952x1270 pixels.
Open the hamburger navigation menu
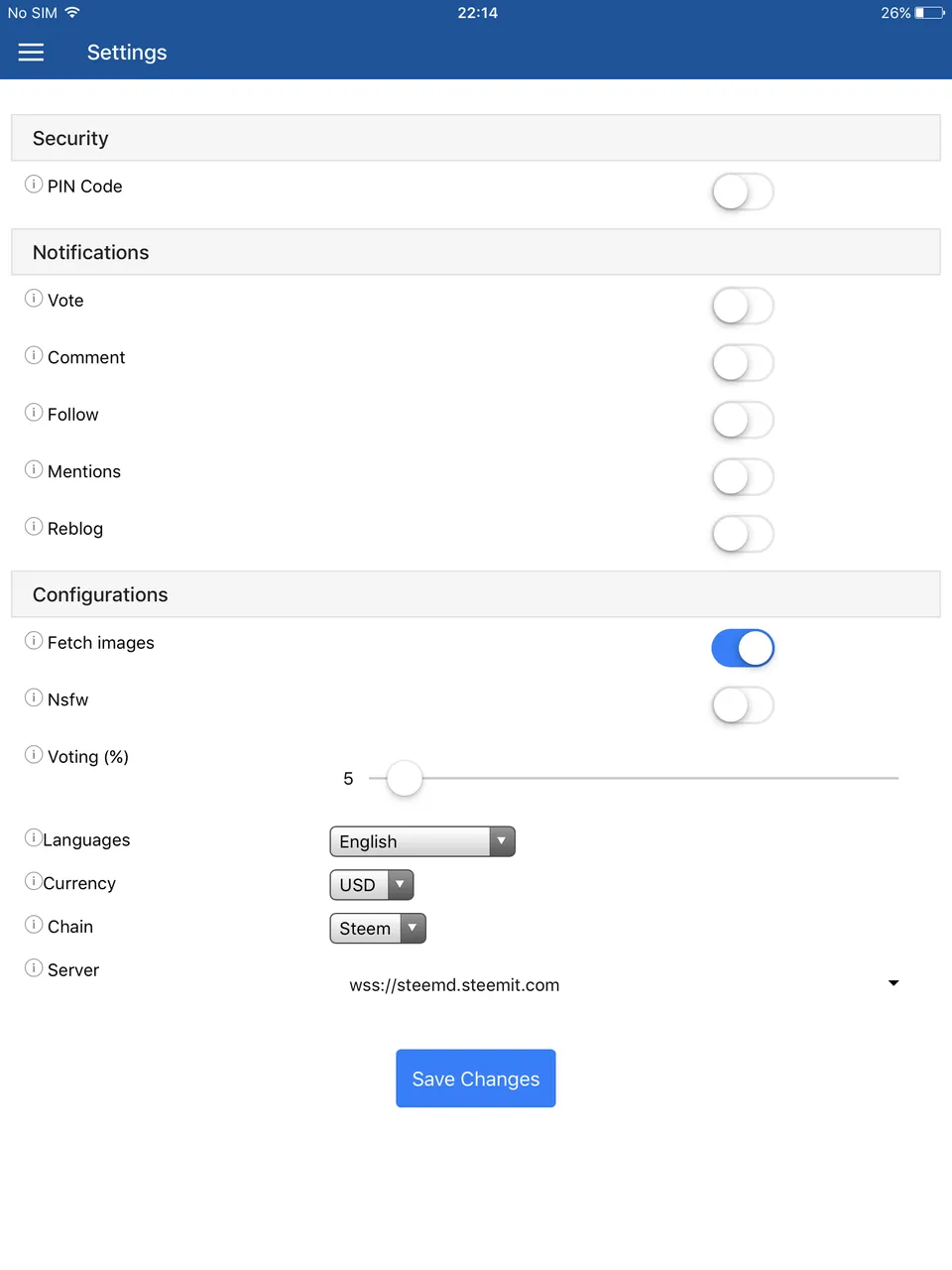(32, 53)
